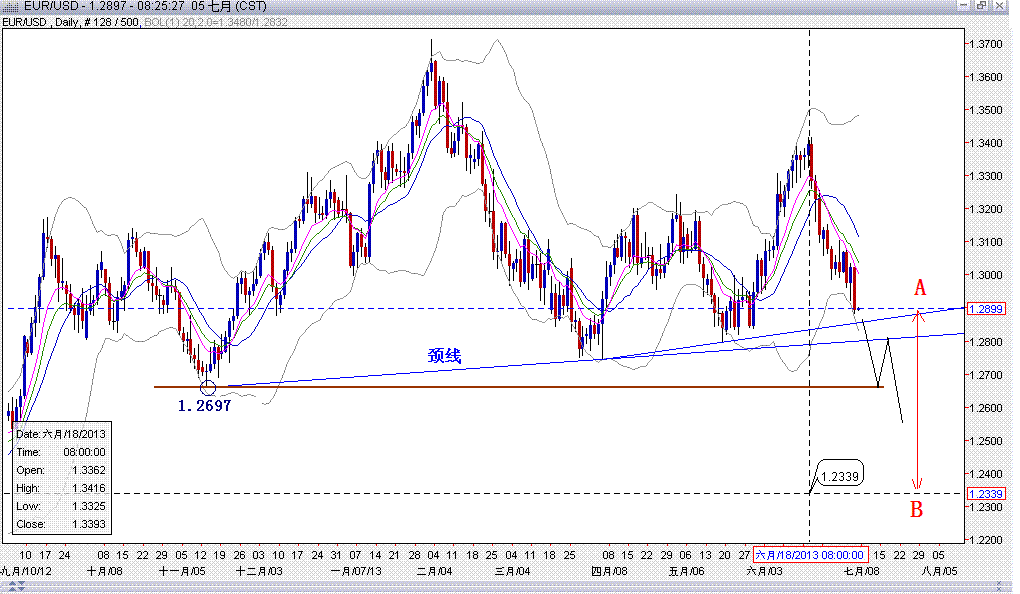Screen dimensions: 1020x594
Task: Restore down the EUR/USD chart window
Action: pos(982,6)
